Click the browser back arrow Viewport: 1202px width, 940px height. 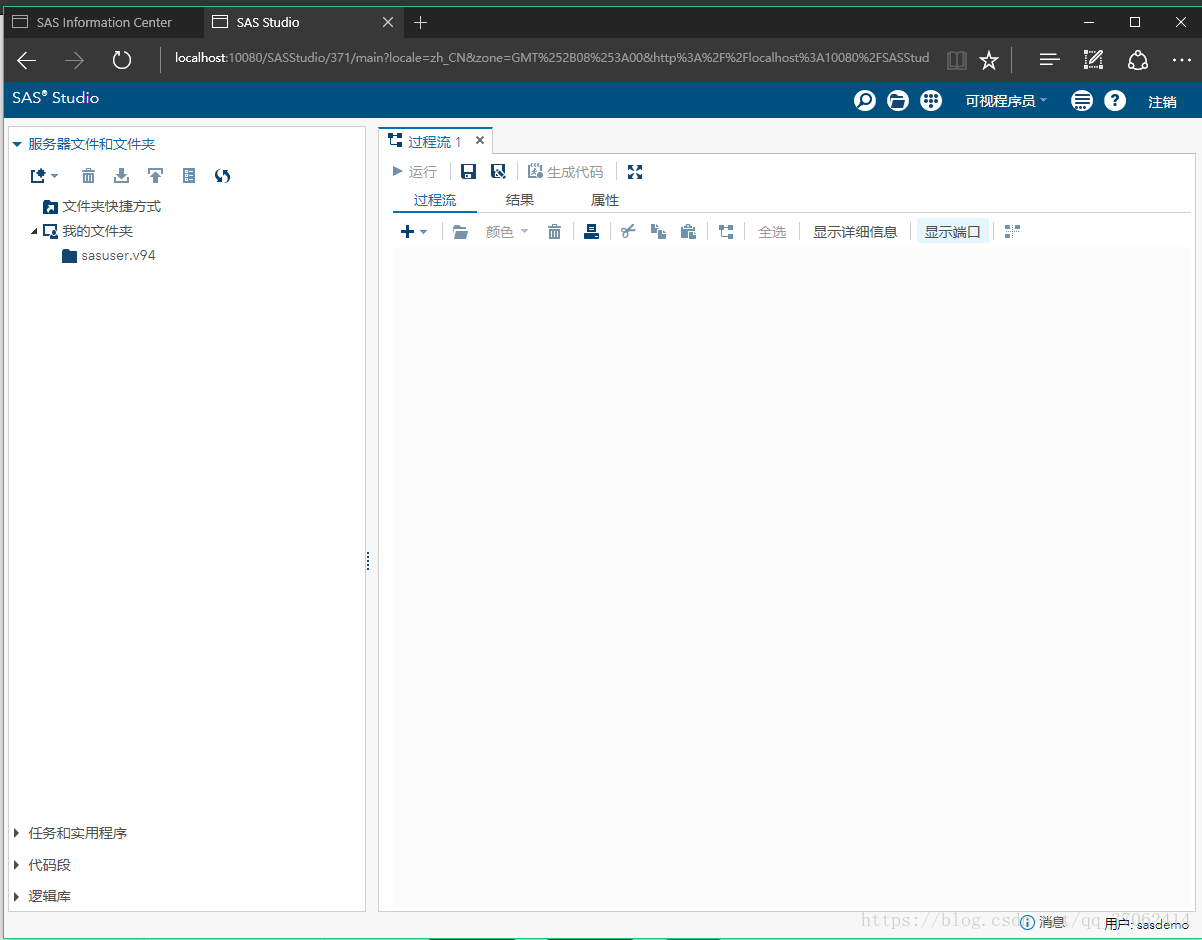point(27,60)
